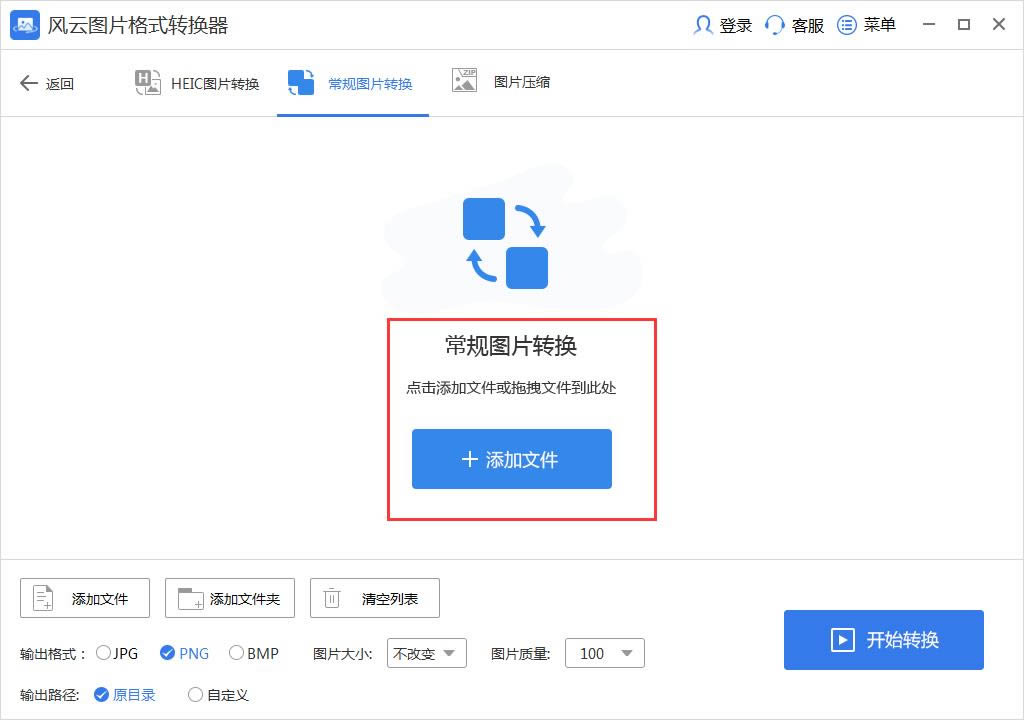Click 常规图片转换 heading in center

511,346
